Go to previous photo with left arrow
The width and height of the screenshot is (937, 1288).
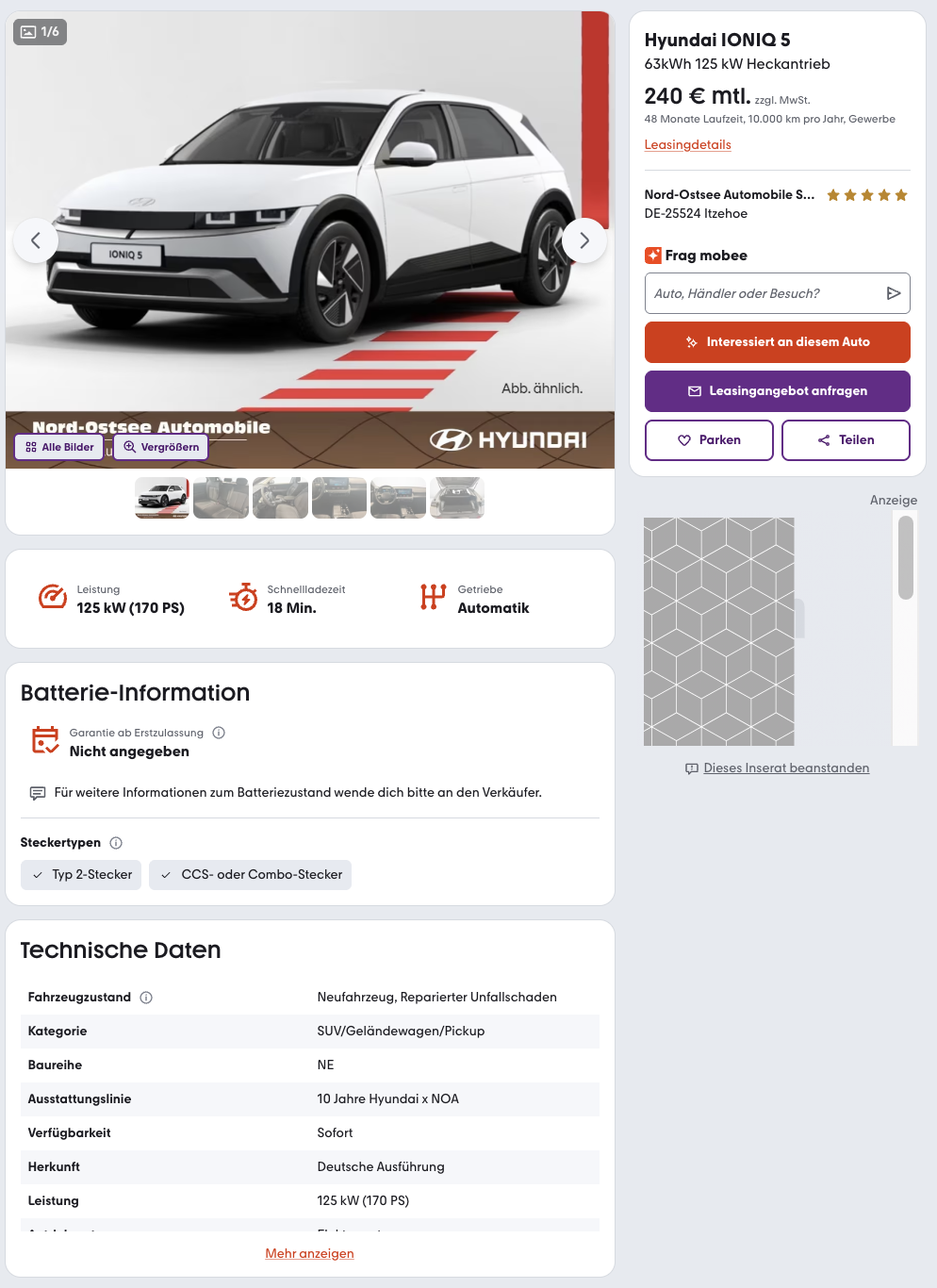coord(36,240)
